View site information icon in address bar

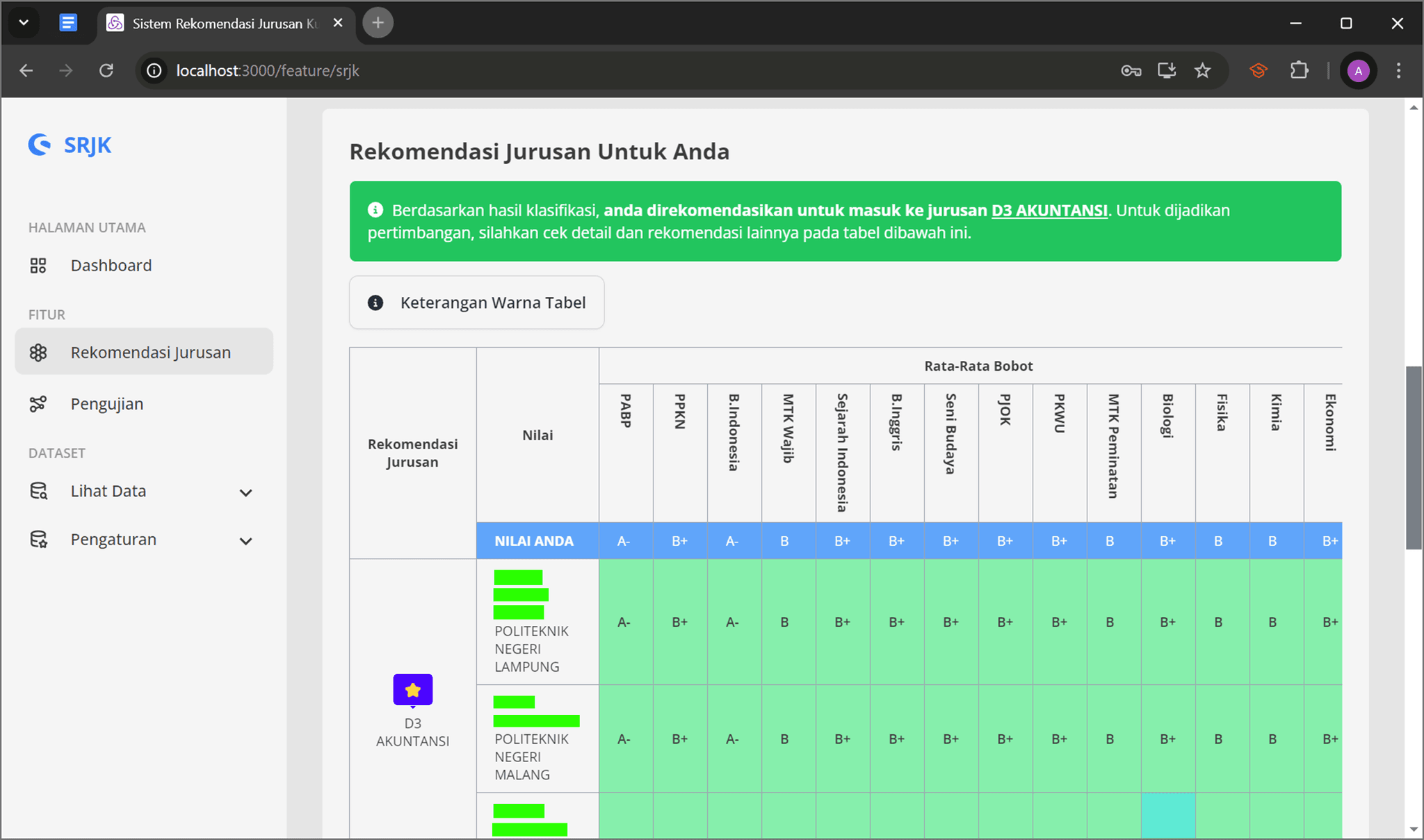click(154, 70)
